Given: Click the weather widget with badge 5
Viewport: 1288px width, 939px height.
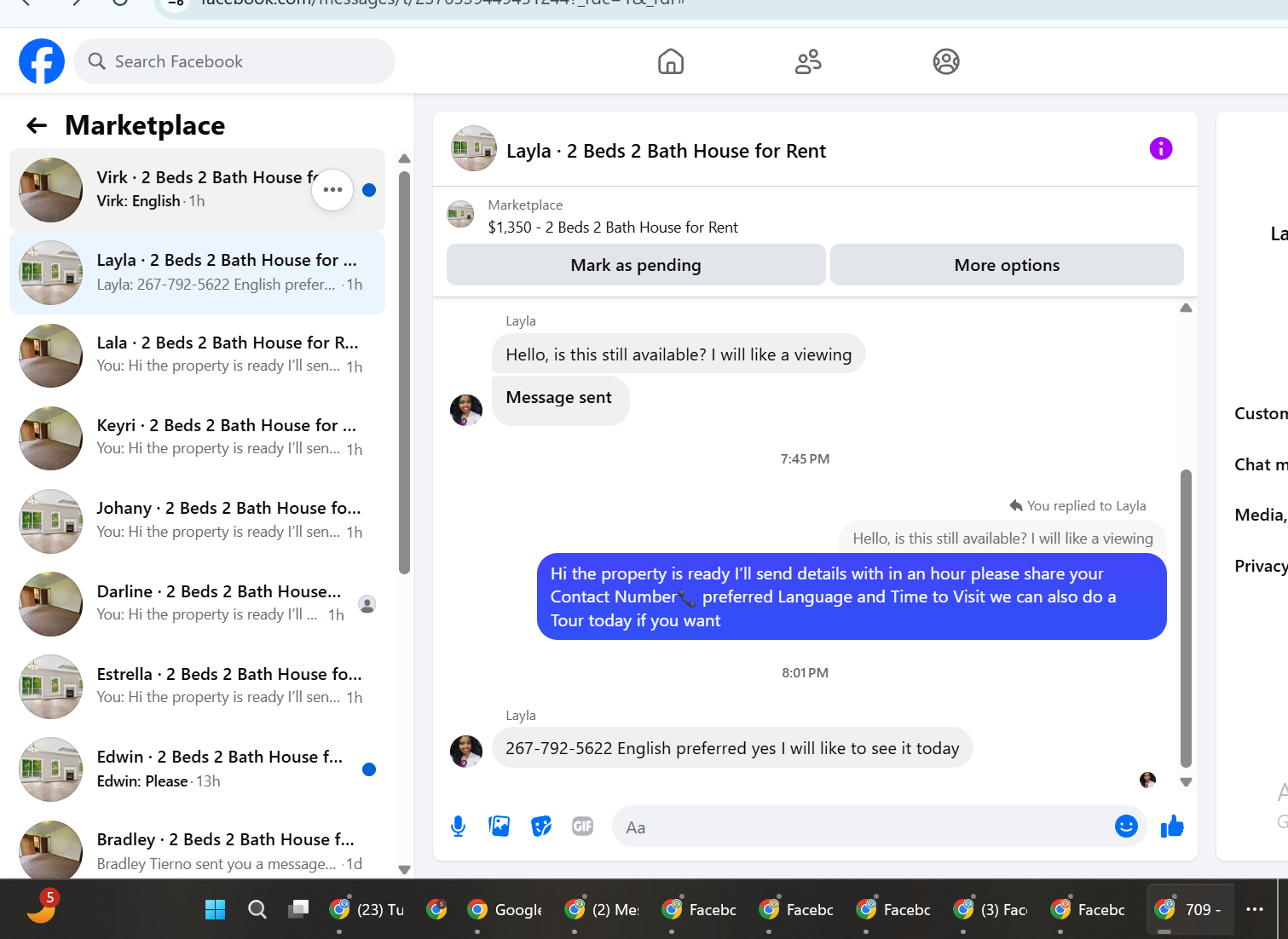Looking at the screenshot, I should point(42,907).
